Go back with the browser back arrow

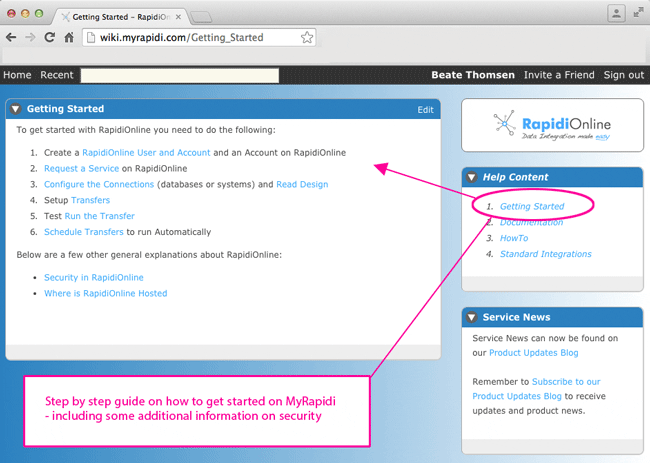pyautogui.click(x=11, y=37)
